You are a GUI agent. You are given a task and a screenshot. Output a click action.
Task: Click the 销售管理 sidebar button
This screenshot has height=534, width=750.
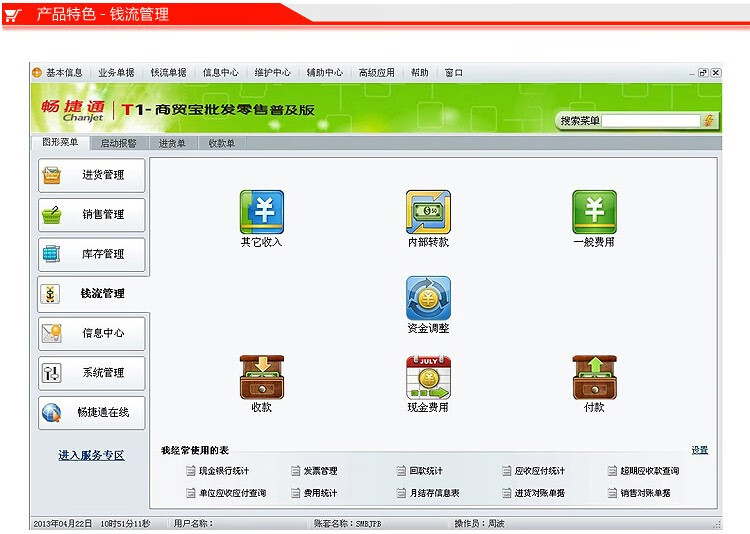coord(91,215)
